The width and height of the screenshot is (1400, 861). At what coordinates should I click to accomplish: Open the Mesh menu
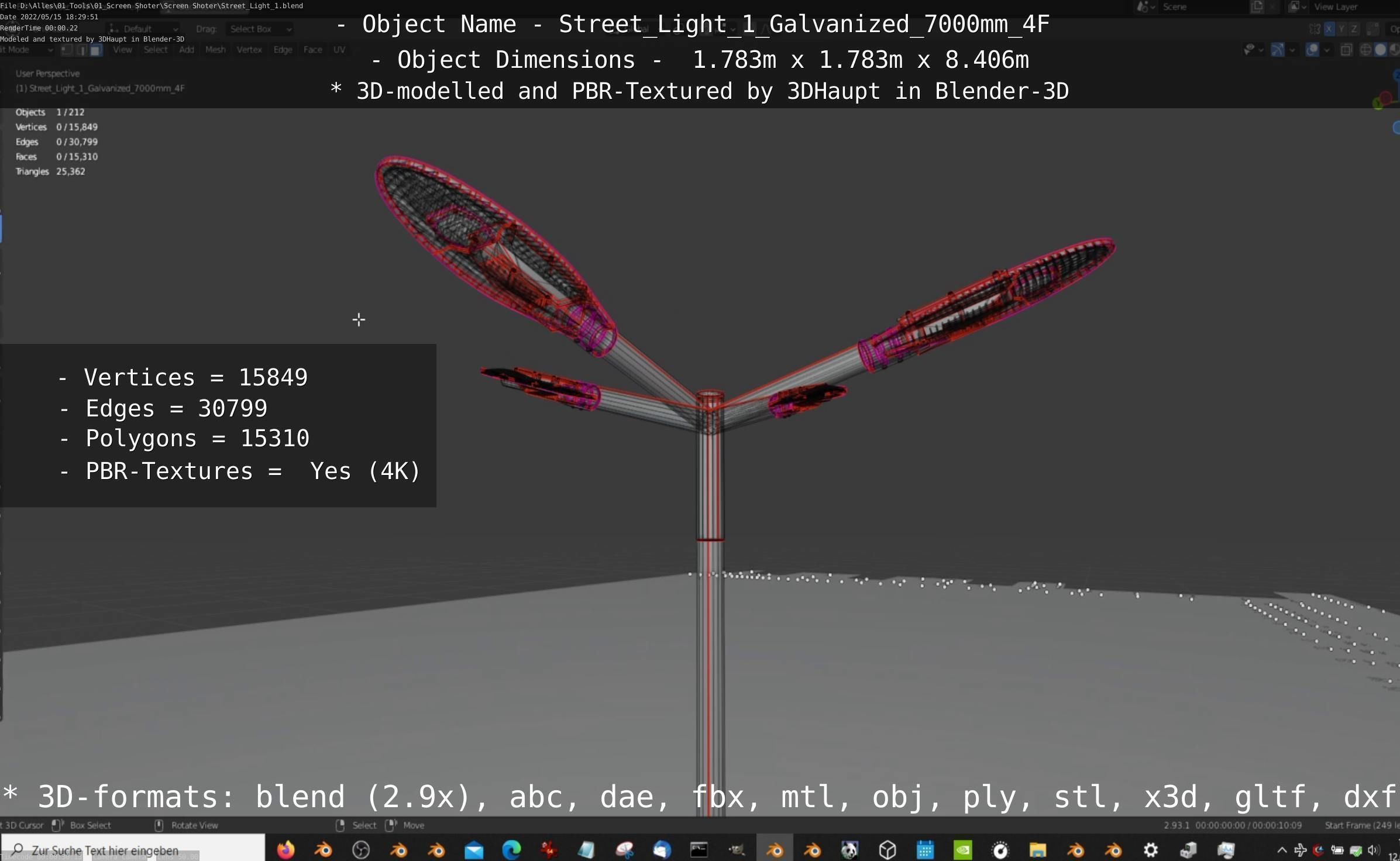tap(215, 50)
